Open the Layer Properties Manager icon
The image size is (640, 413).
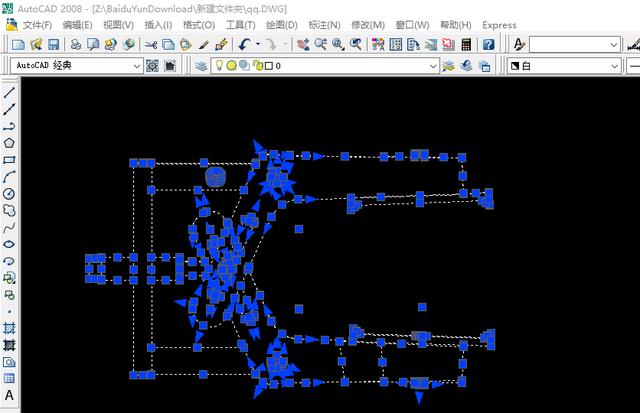tap(201, 66)
